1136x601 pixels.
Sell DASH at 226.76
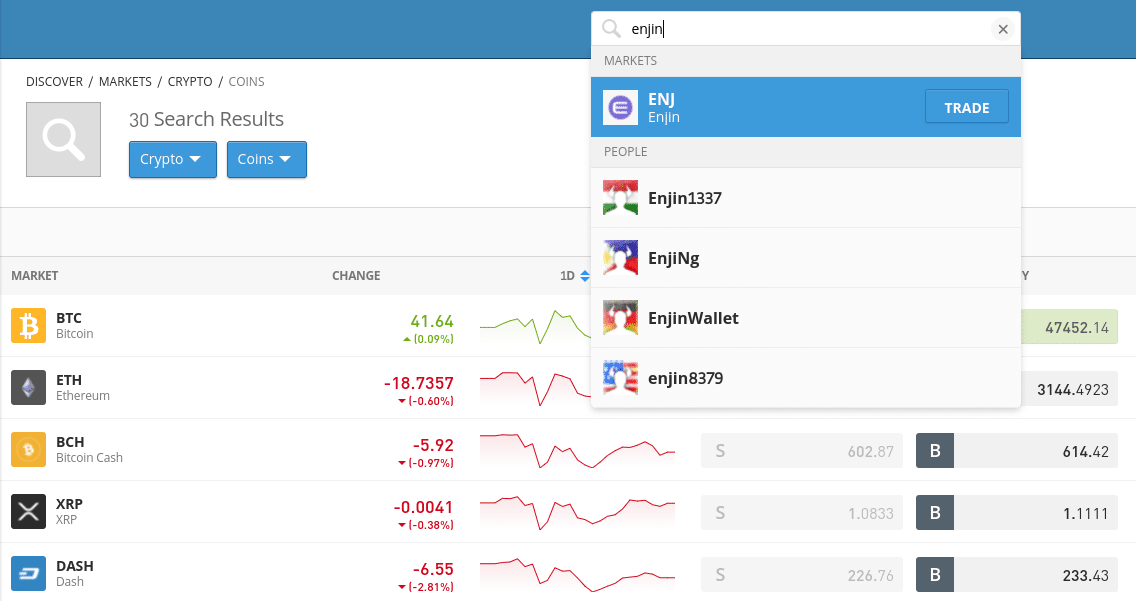[x=802, y=575]
